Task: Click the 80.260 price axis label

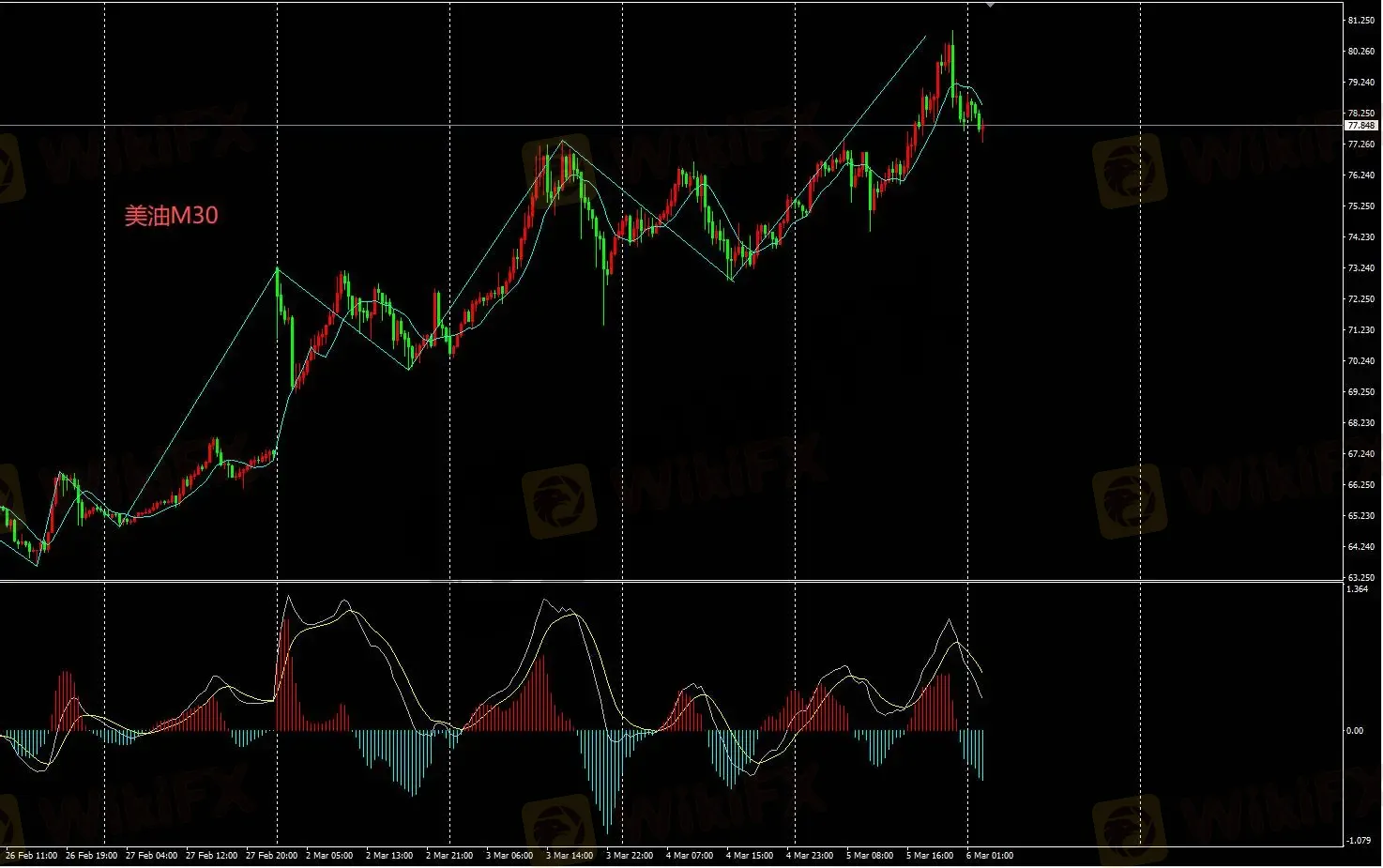Action: 1361,52
